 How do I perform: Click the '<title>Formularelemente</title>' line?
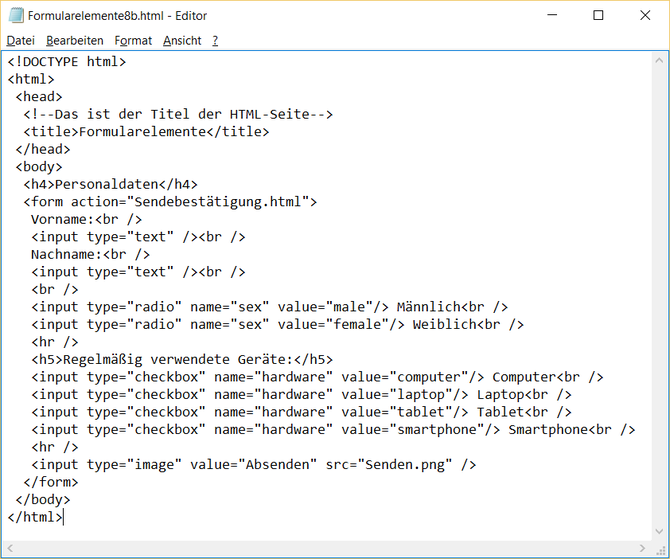click(x=146, y=132)
